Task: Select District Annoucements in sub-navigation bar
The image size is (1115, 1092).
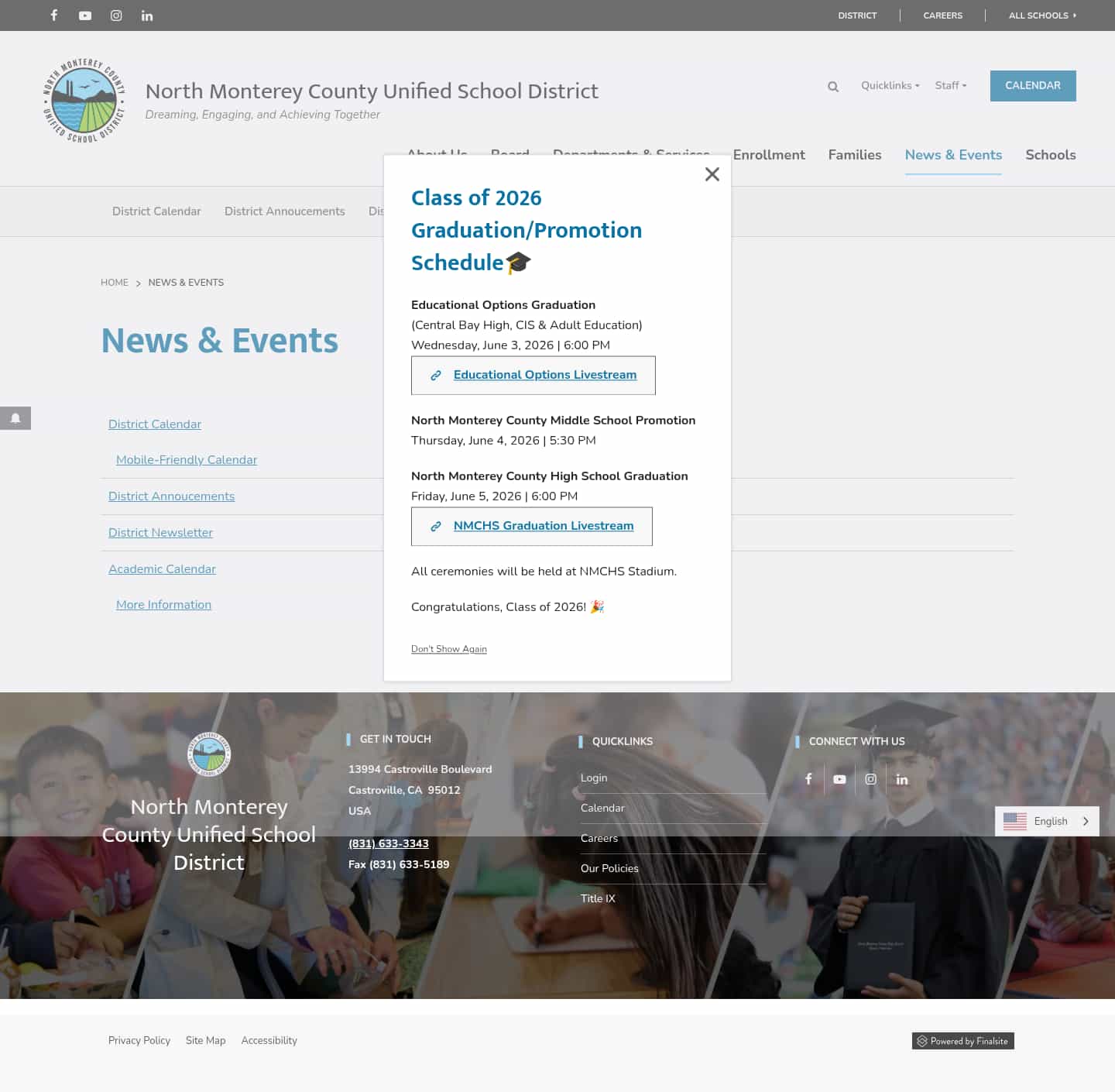Action: [285, 211]
